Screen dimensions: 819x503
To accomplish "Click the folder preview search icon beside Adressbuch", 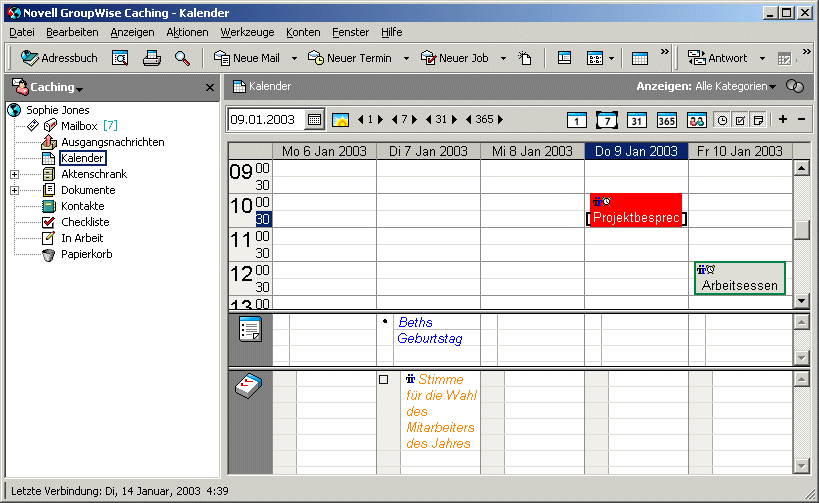I will click(x=120, y=58).
